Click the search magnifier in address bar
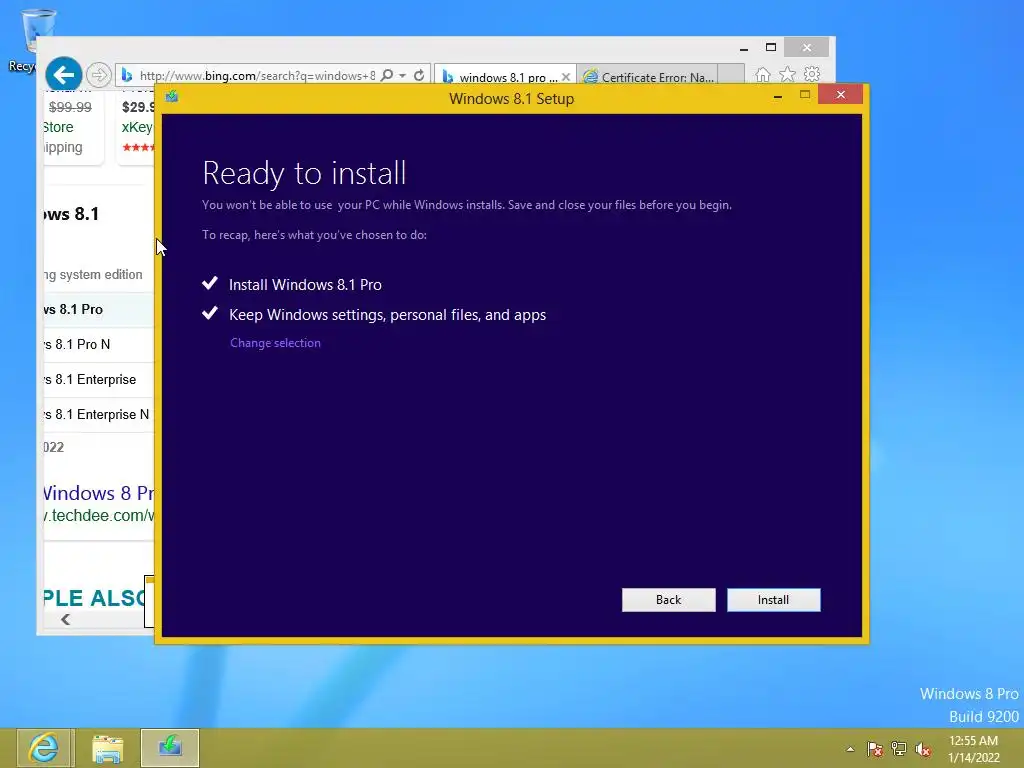The height and width of the screenshot is (768, 1024). (387, 75)
